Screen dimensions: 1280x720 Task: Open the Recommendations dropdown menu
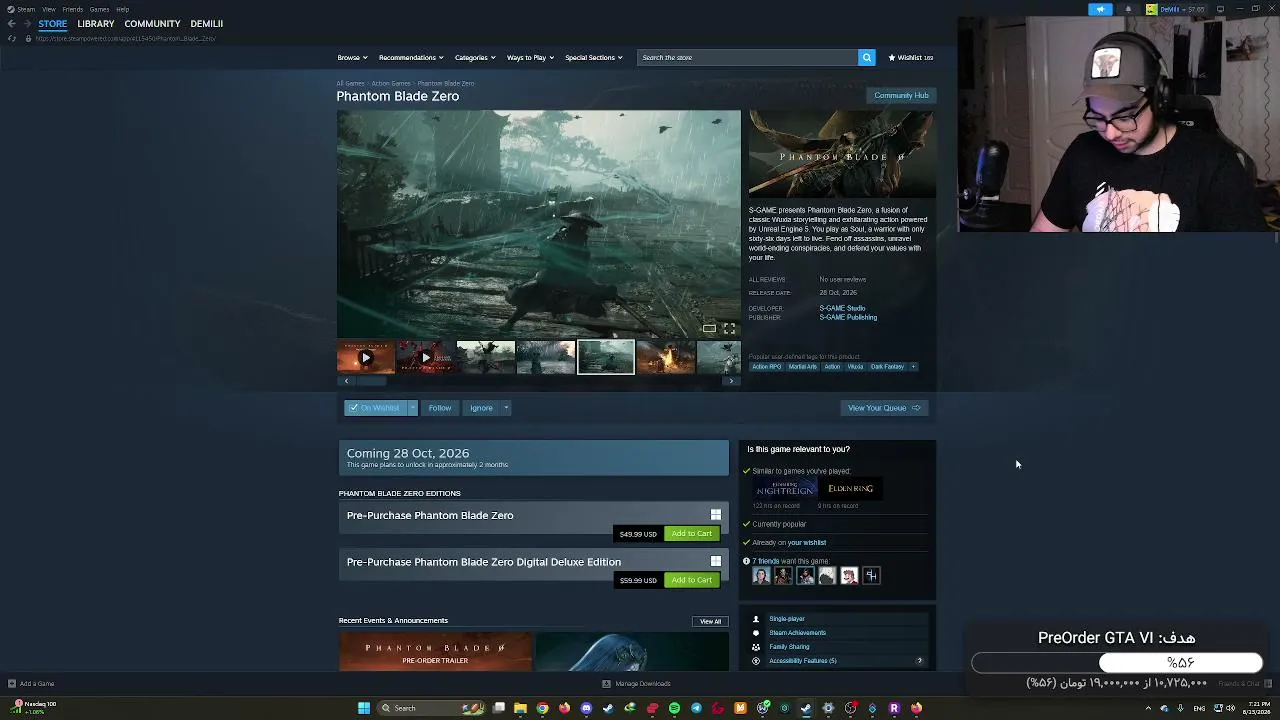410,58
